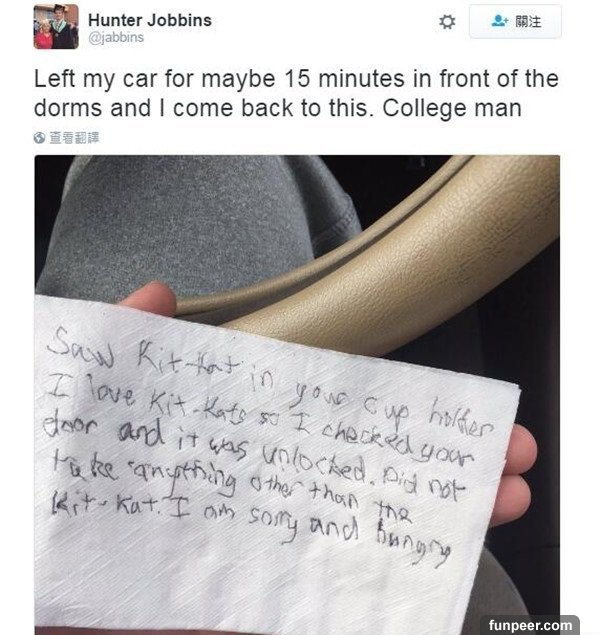This screenshot has height=635, width=600.
Task: Click the "Saw Kit-Kat" handwritten line
Action: tap(144, 354)
